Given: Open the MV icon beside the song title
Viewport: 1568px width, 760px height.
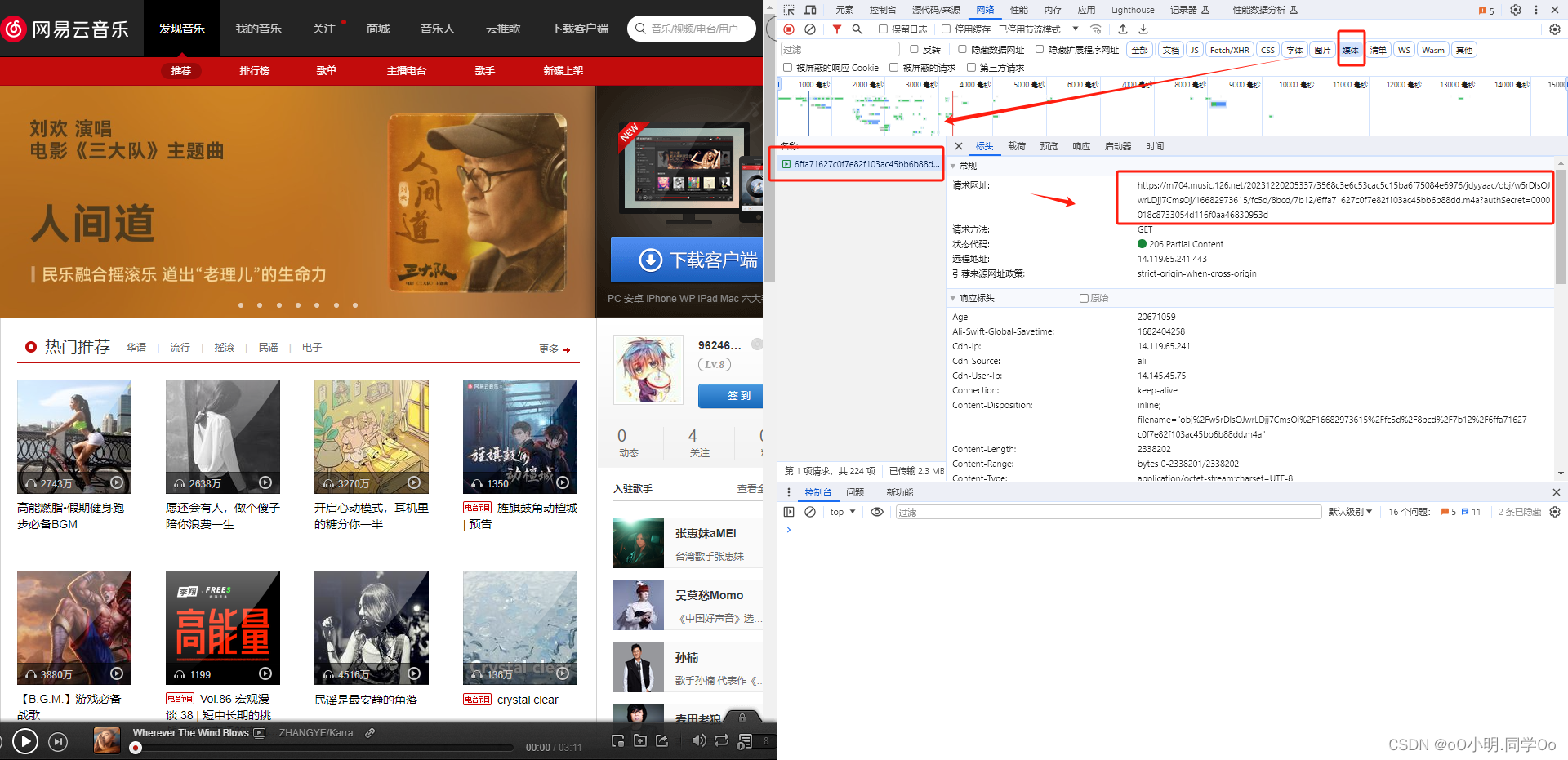Looking at the screenshot, I should pyautogui.click(x=260, y=733).
